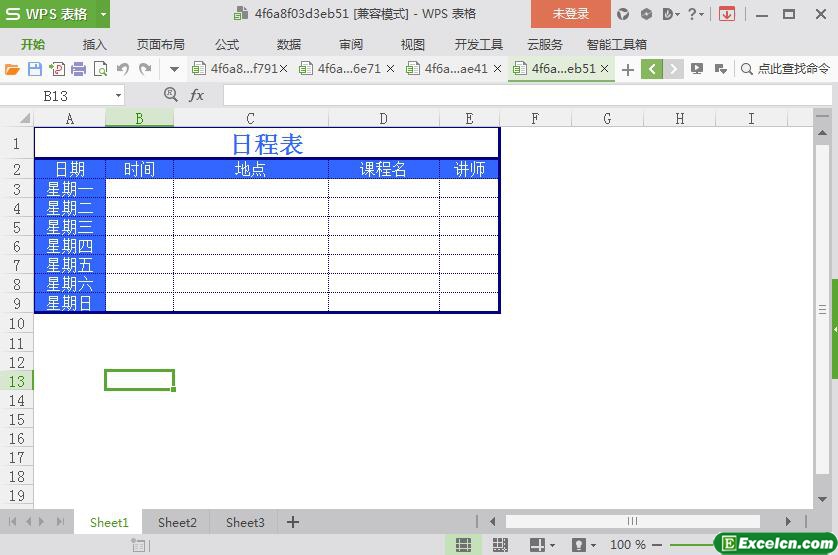The width and height of the screenshot is (838, 555).
Task: Select the 星期三 cell
Action: pyautogui.click(x=69, y=227)
